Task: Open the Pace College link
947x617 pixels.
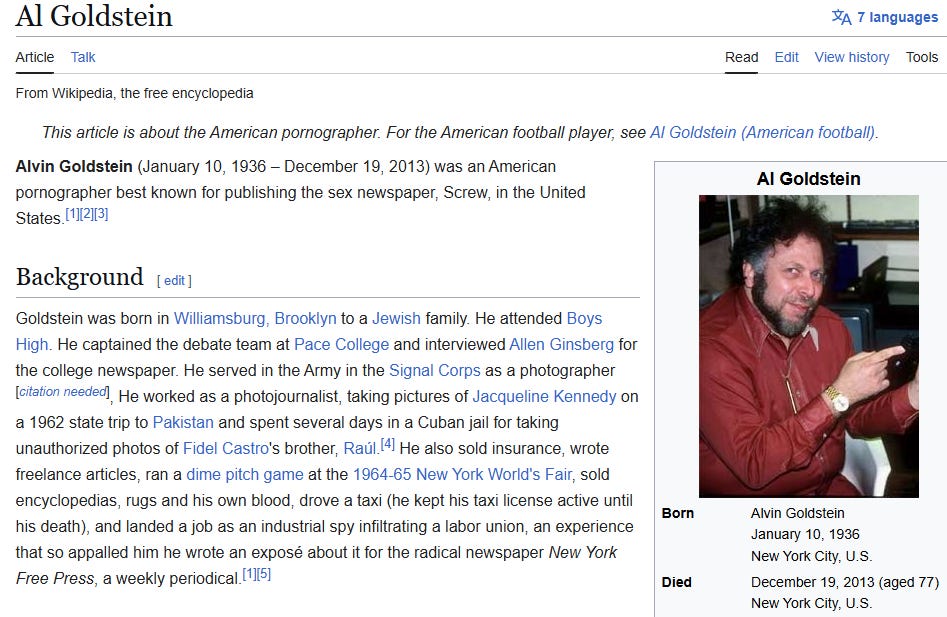Action: pos(341,344)
